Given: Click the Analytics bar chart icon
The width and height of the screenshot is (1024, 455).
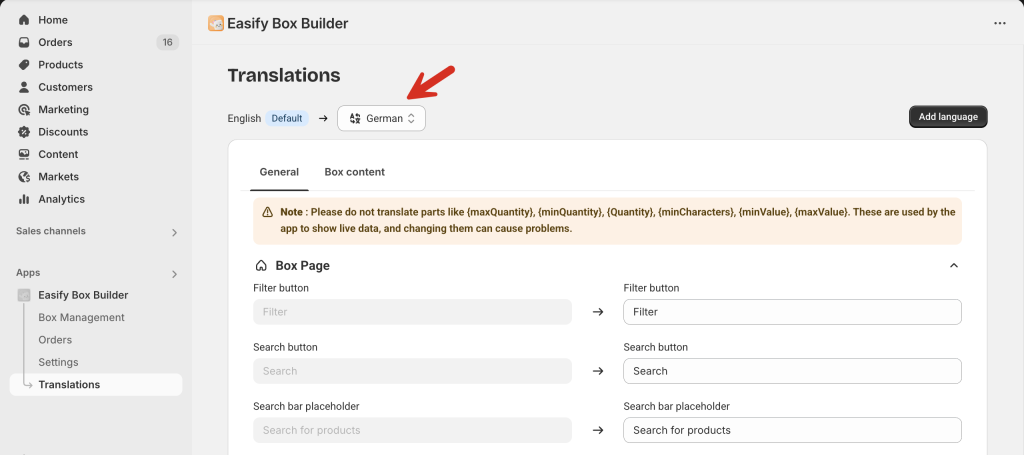Looking at the screenshot, I should (24, 199).
